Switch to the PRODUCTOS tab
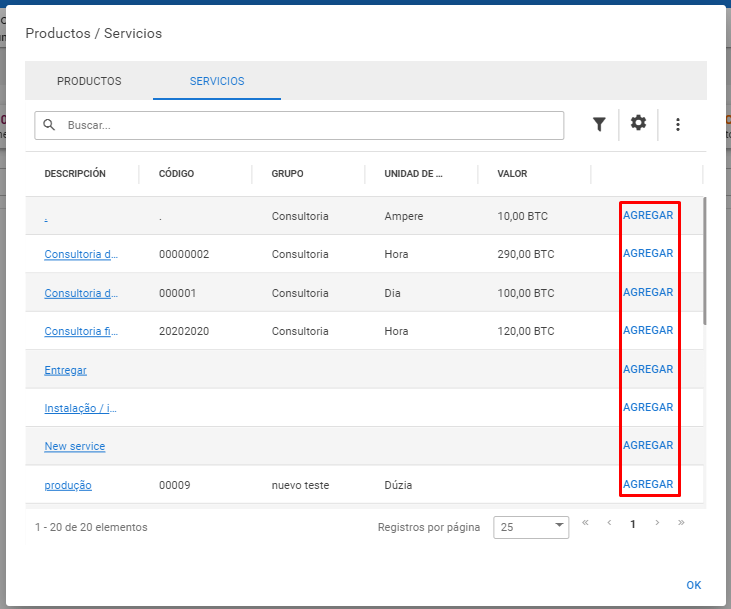This screenshot has height=609, width=731. click(89, 81)
